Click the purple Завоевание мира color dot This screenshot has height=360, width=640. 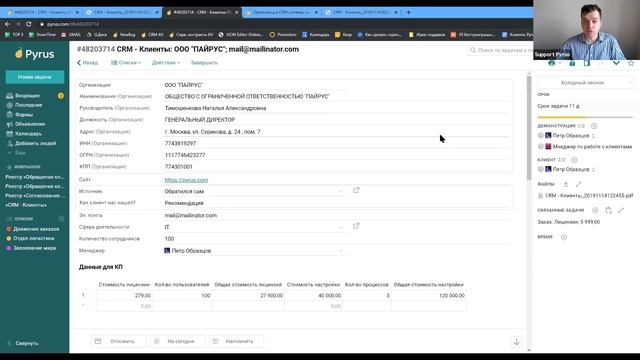point(9,248)
